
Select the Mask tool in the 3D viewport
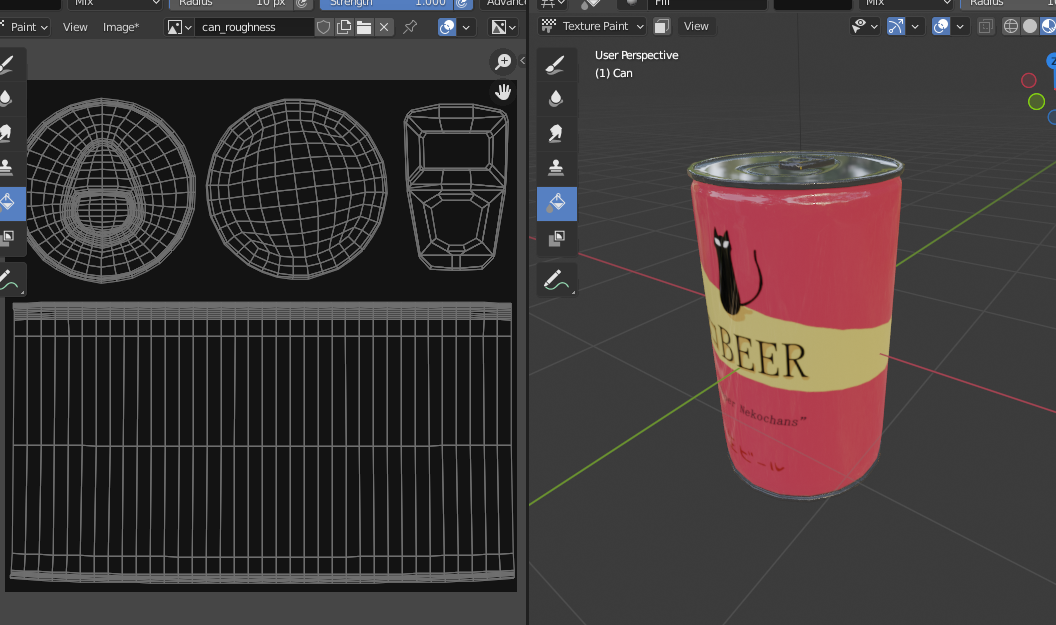pyautogui.click(x=556, y=237)
